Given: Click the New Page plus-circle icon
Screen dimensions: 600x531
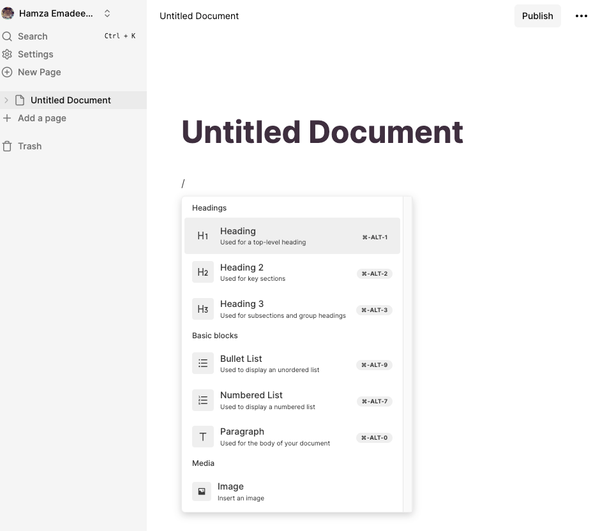Looking at the screenshot, I should (x=7, y=72).
